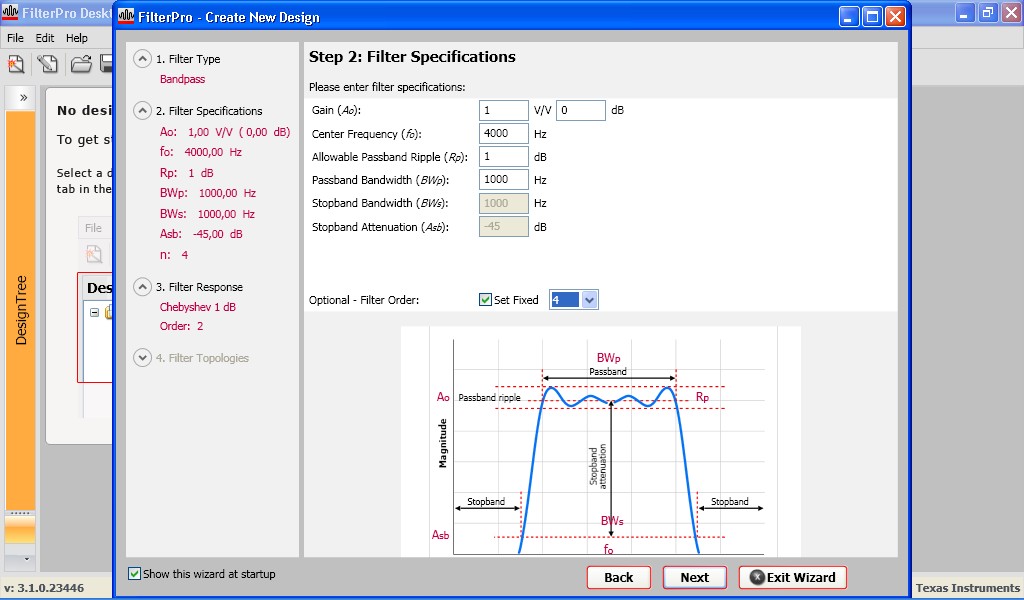
Task: Open the fixed filter order dropdown
Action: (588, 299)
